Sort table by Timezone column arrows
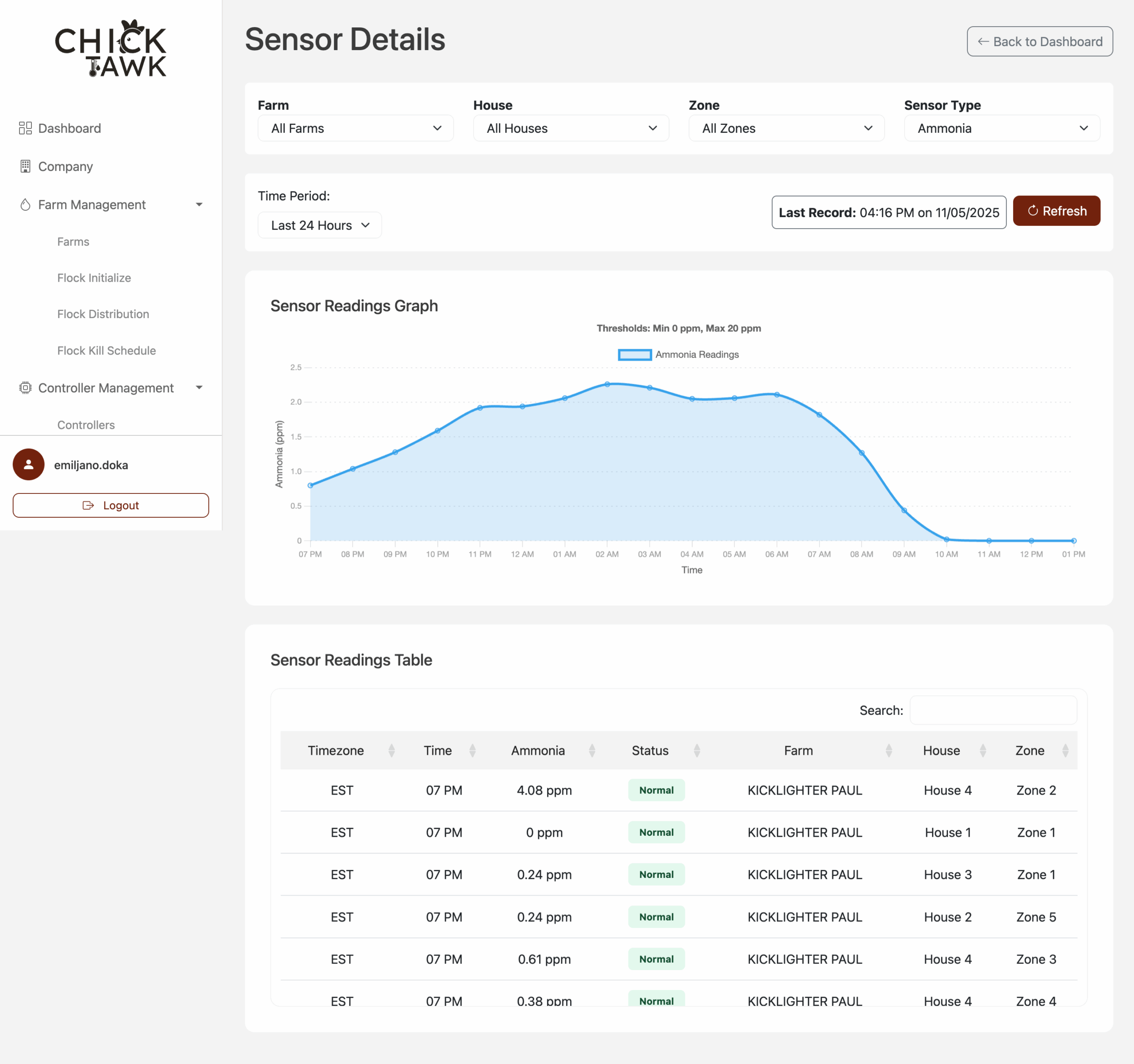The width and height of the screenshot is (1134, 1064). 391,750
